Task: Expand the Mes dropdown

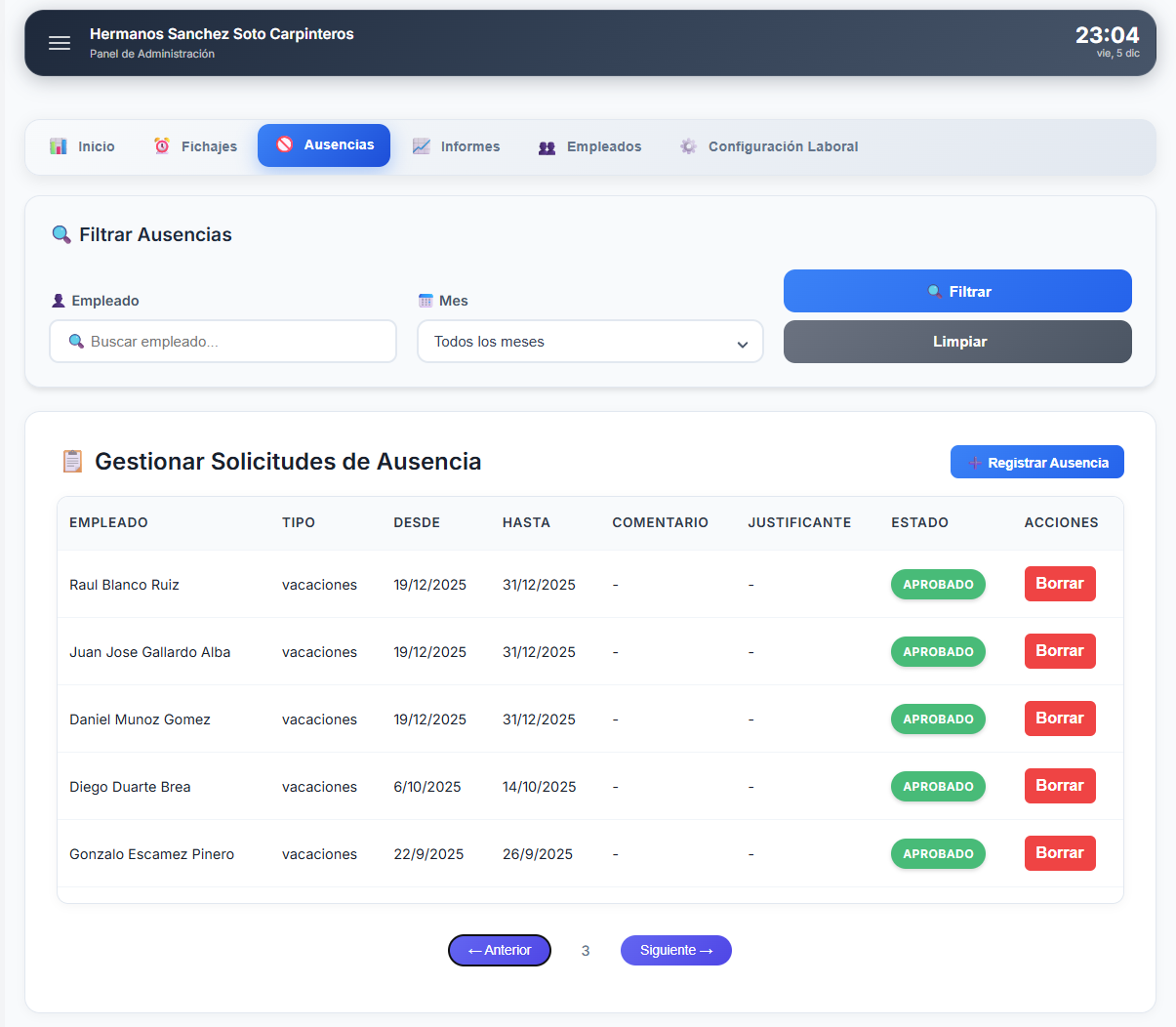Action: 589,342
